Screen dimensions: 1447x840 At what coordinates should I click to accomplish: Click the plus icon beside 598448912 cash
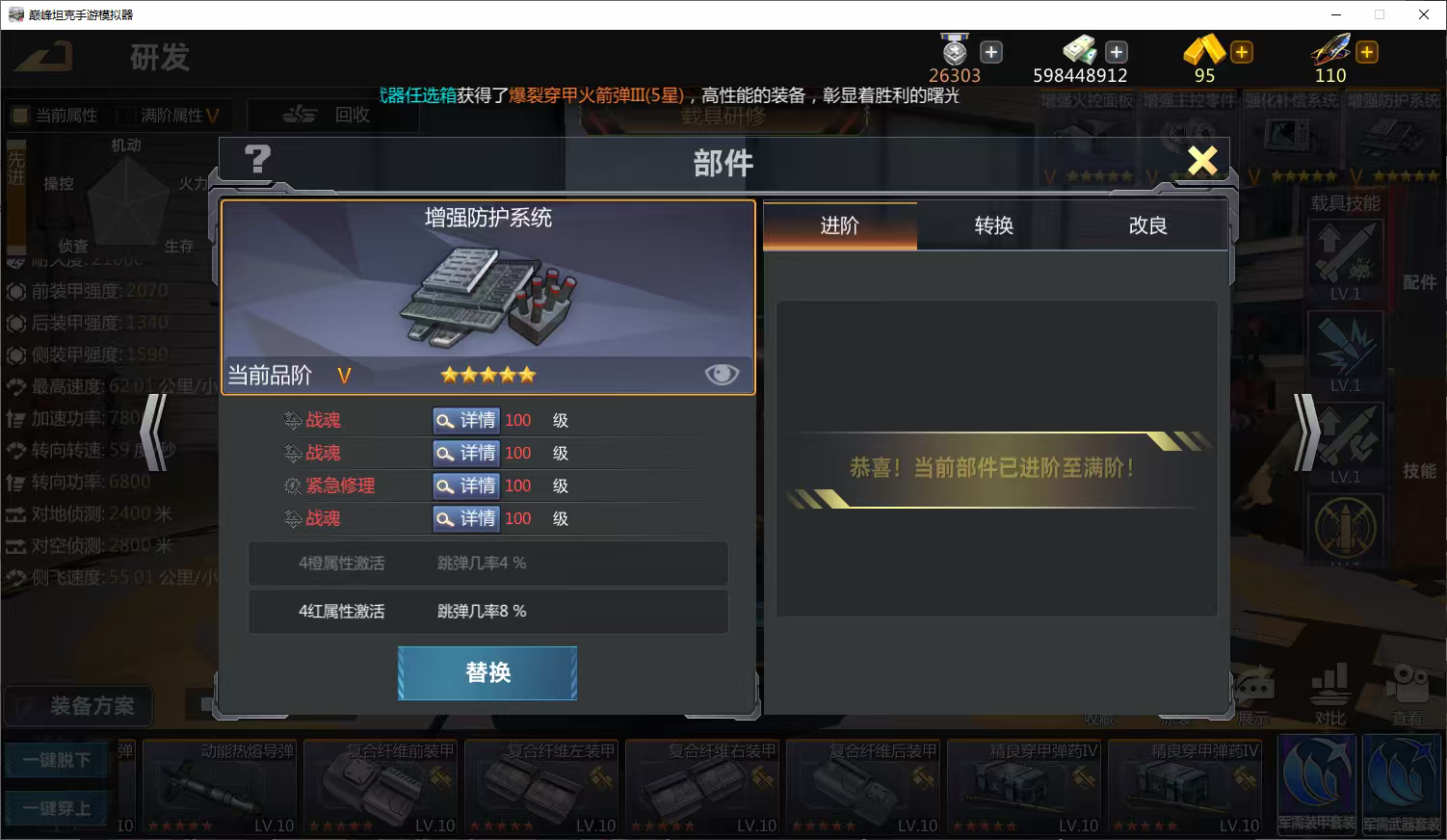pyautogui.click(x=1116, y=52)
